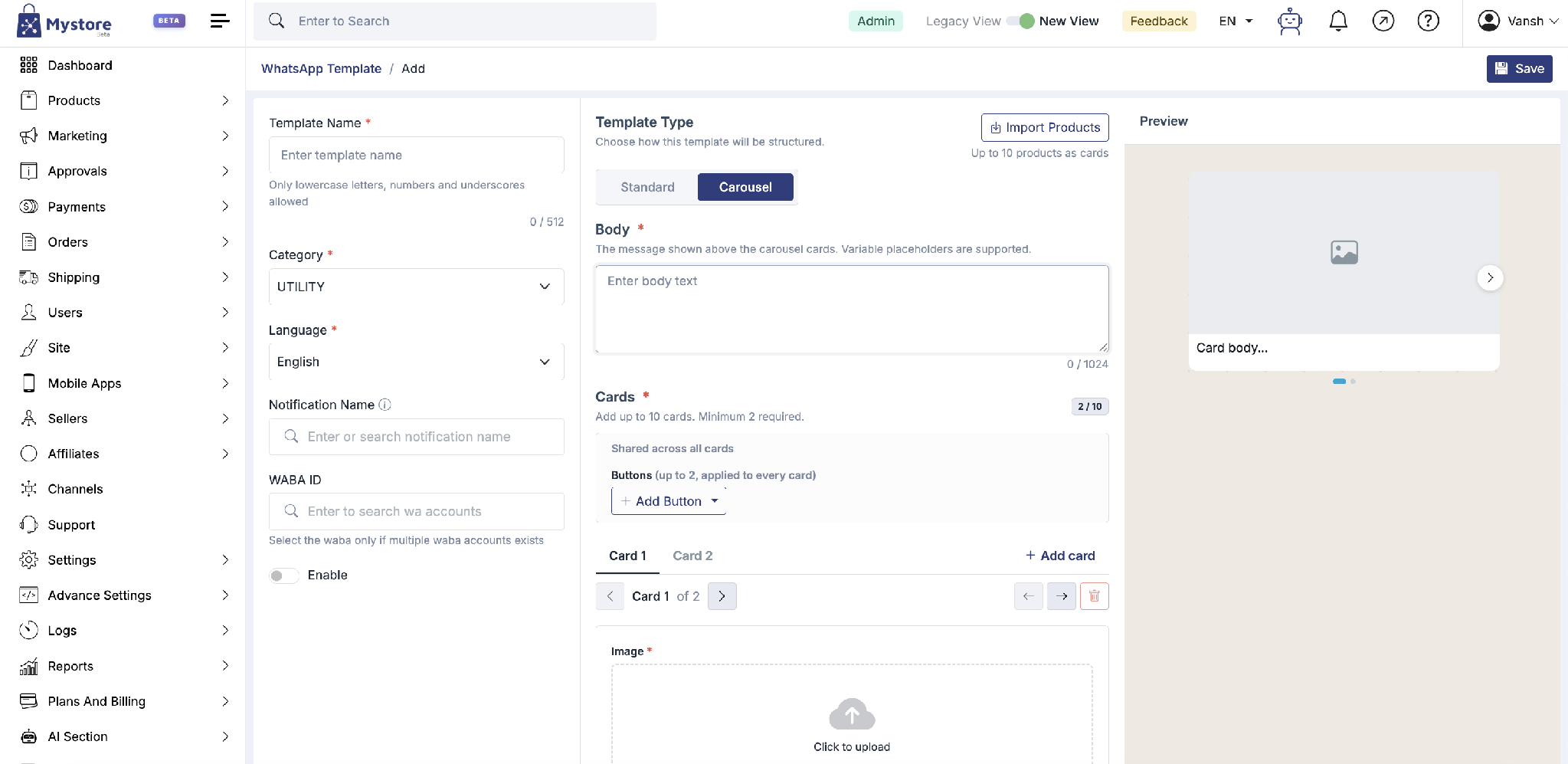This screenshot has height=764, width=1568.
Task: Open Vansh user account menu
Action: [1518, 21]
